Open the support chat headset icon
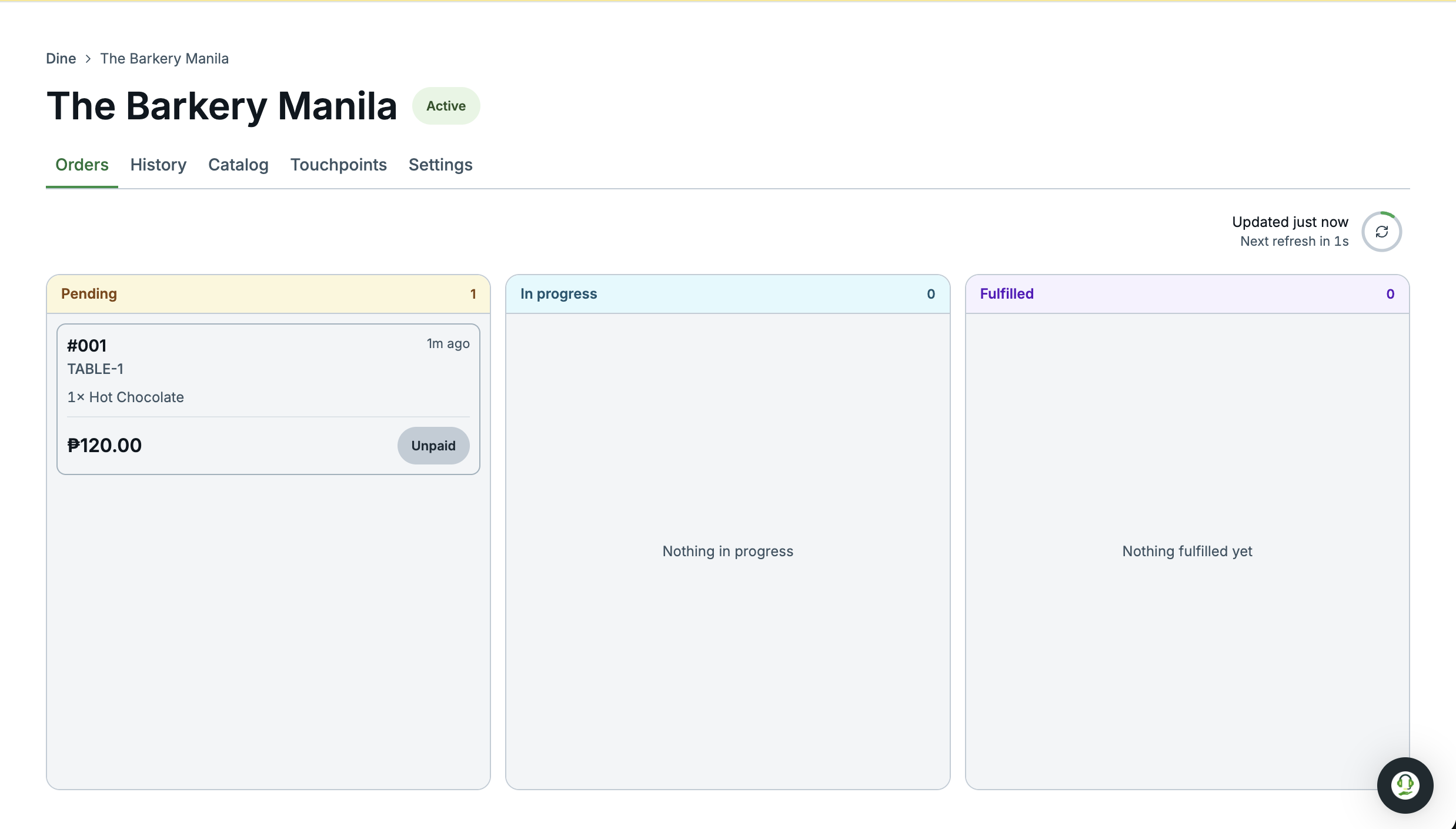Image resolution: width=1456 pixels, height=829 pixels. [x=1405, y=785]
